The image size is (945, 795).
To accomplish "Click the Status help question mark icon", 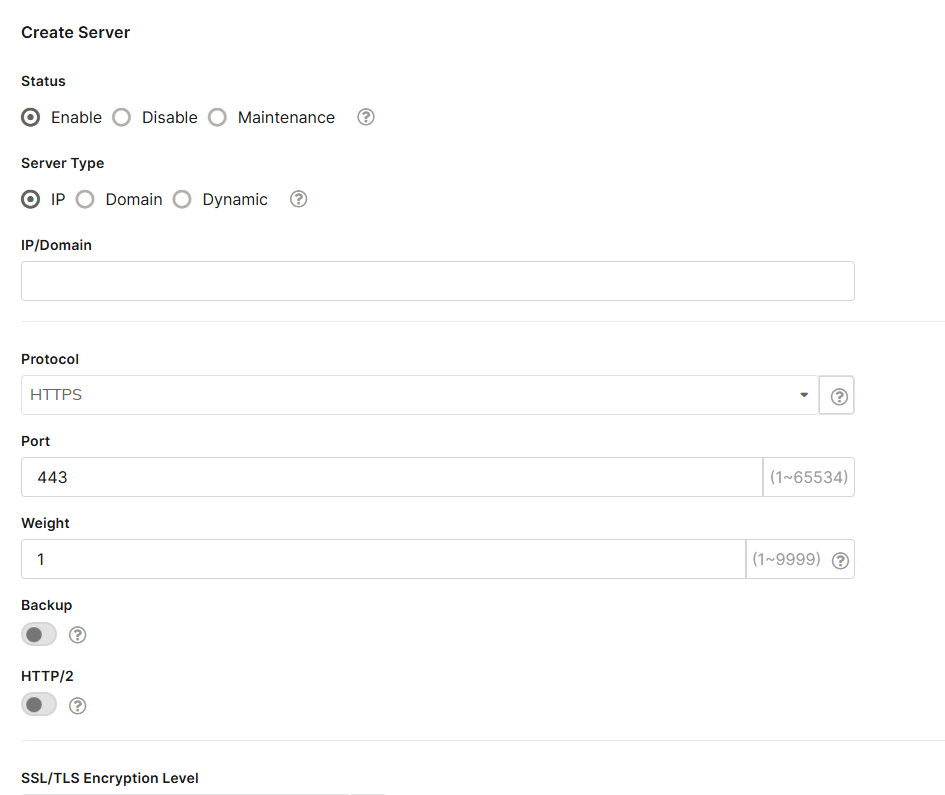I will click(x=366, y=117).
